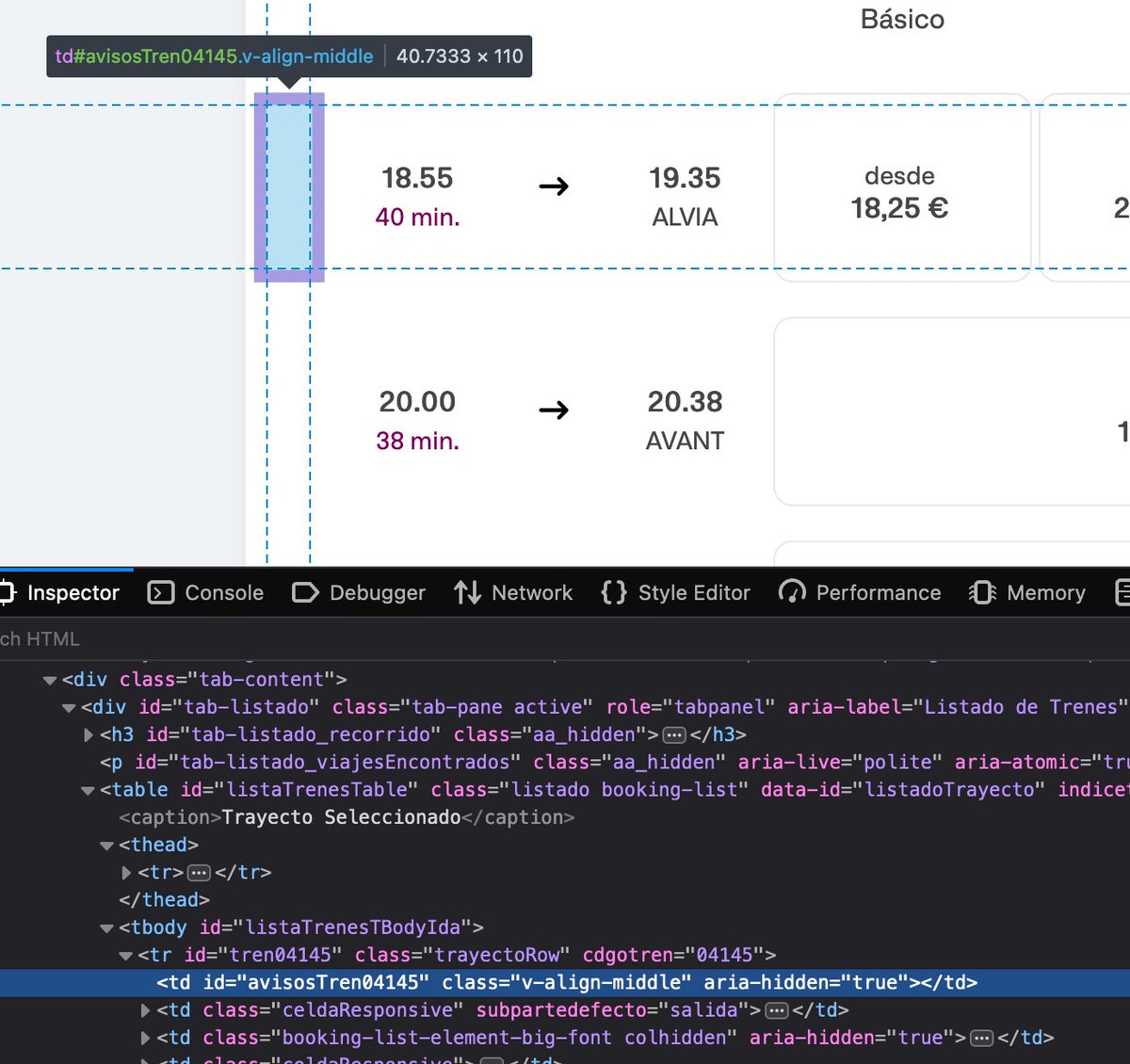Viewport: 1130px width, 1064px height.
Task: Expand the h3 tab-listado_recorrido node
Action: coord(89,734)
